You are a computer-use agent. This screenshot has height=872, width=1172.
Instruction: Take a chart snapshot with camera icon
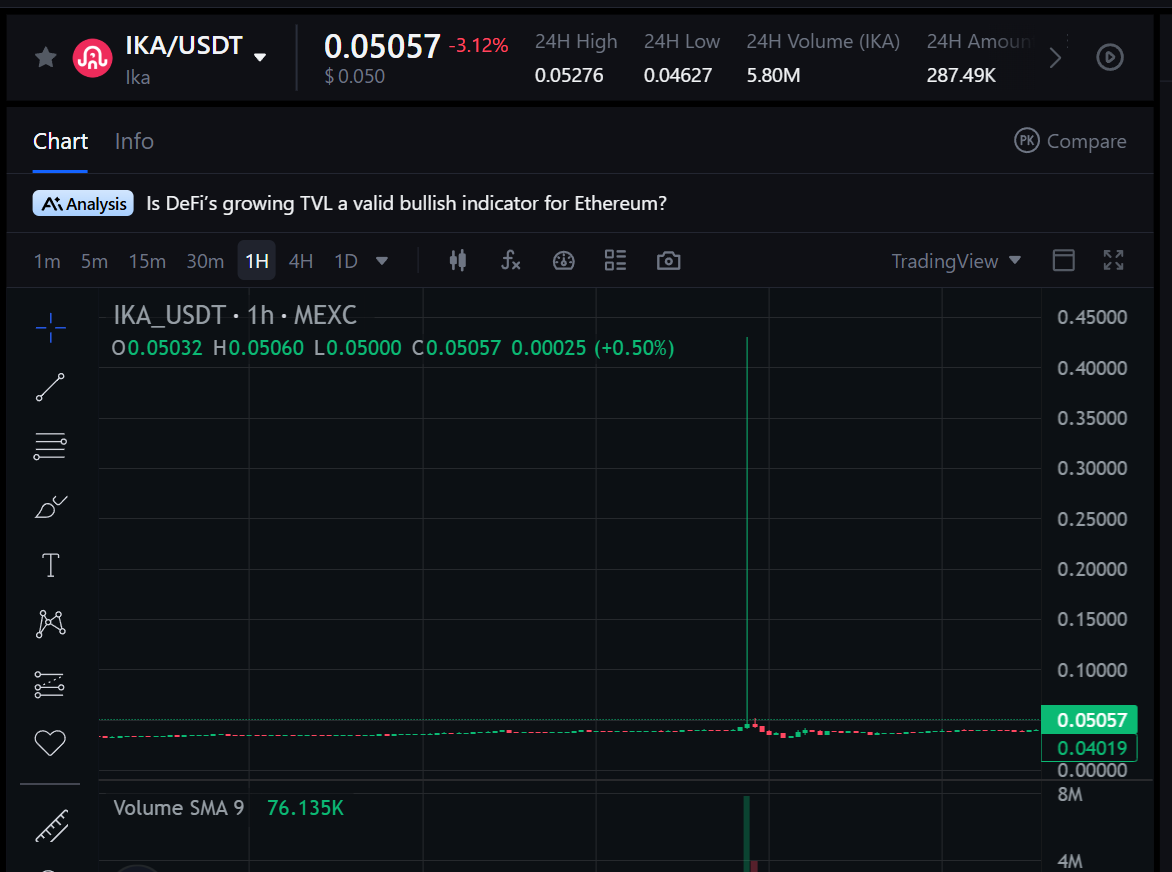click(x=668, y=261)
